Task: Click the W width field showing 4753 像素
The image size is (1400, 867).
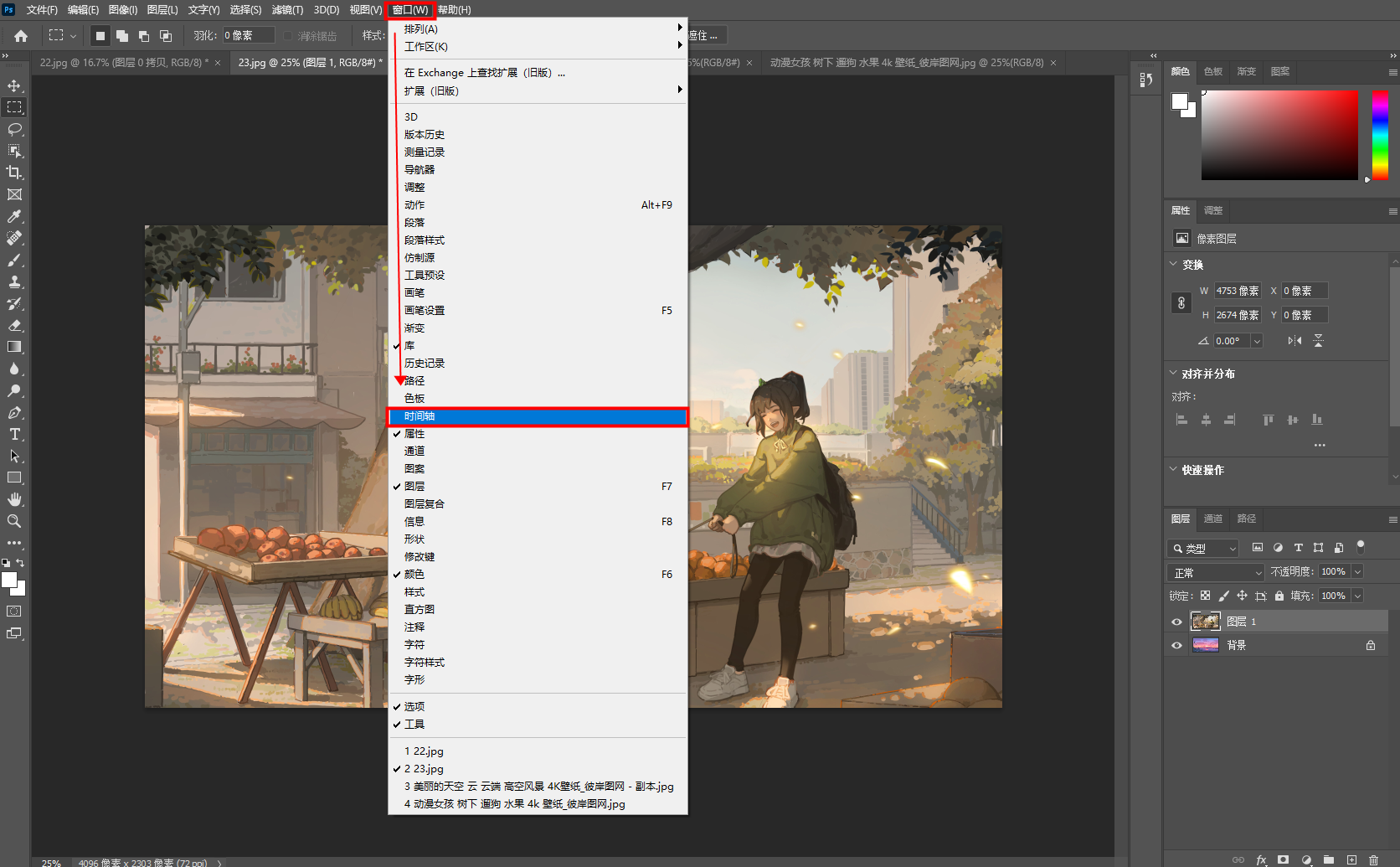Action: click(1238, 291)
